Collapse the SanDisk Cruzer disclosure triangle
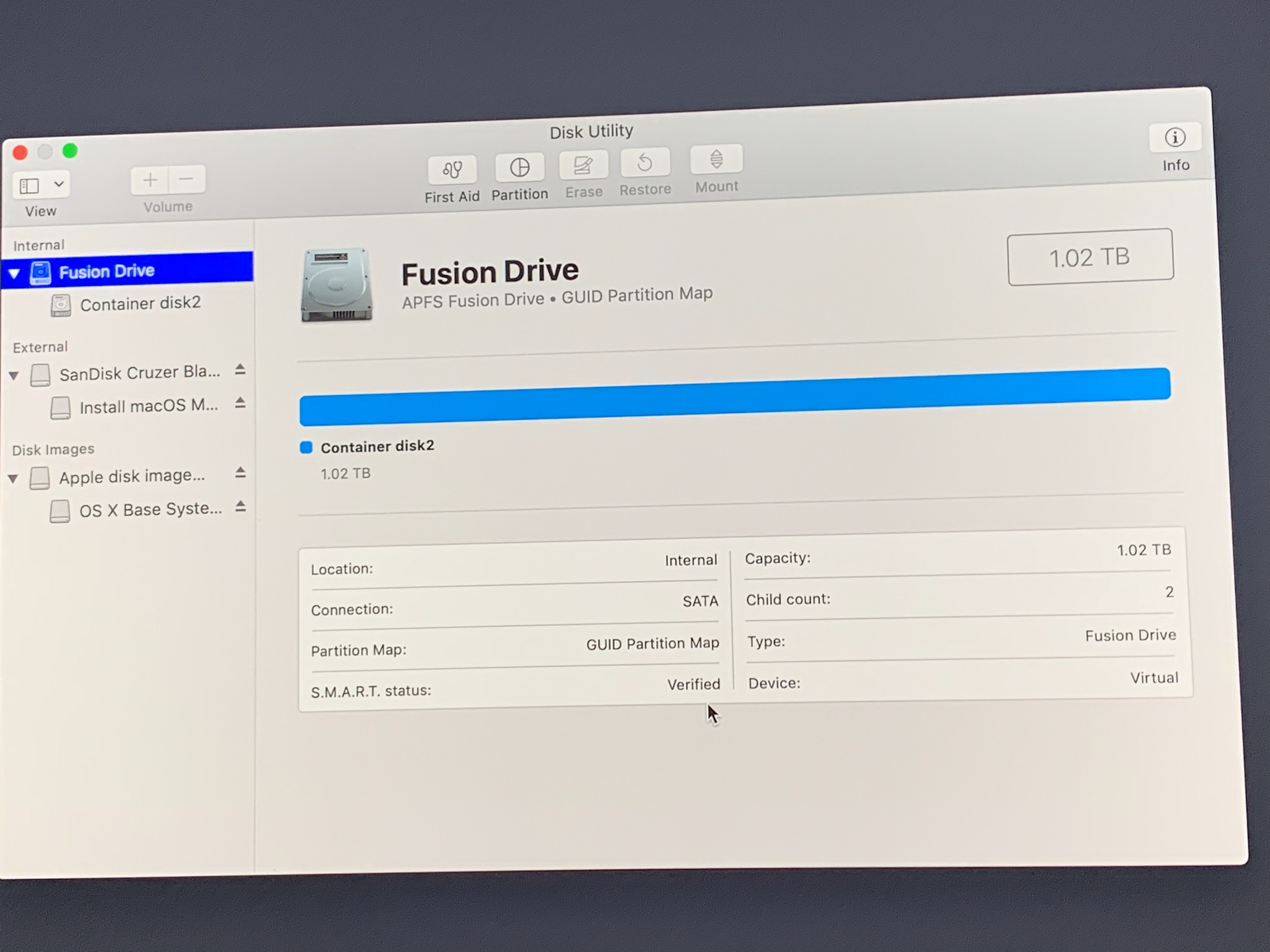The width and height of the screenshot is (1270, 952). point(14,376)
